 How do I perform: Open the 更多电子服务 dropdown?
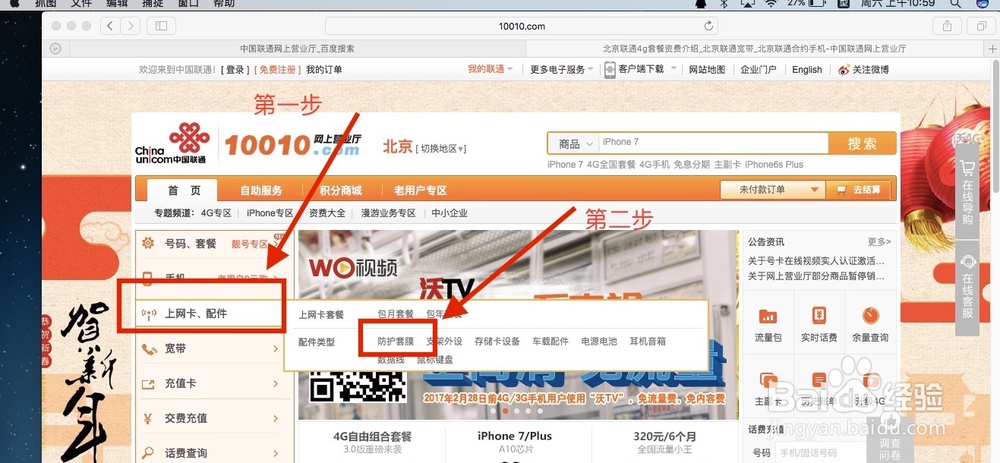561,70
